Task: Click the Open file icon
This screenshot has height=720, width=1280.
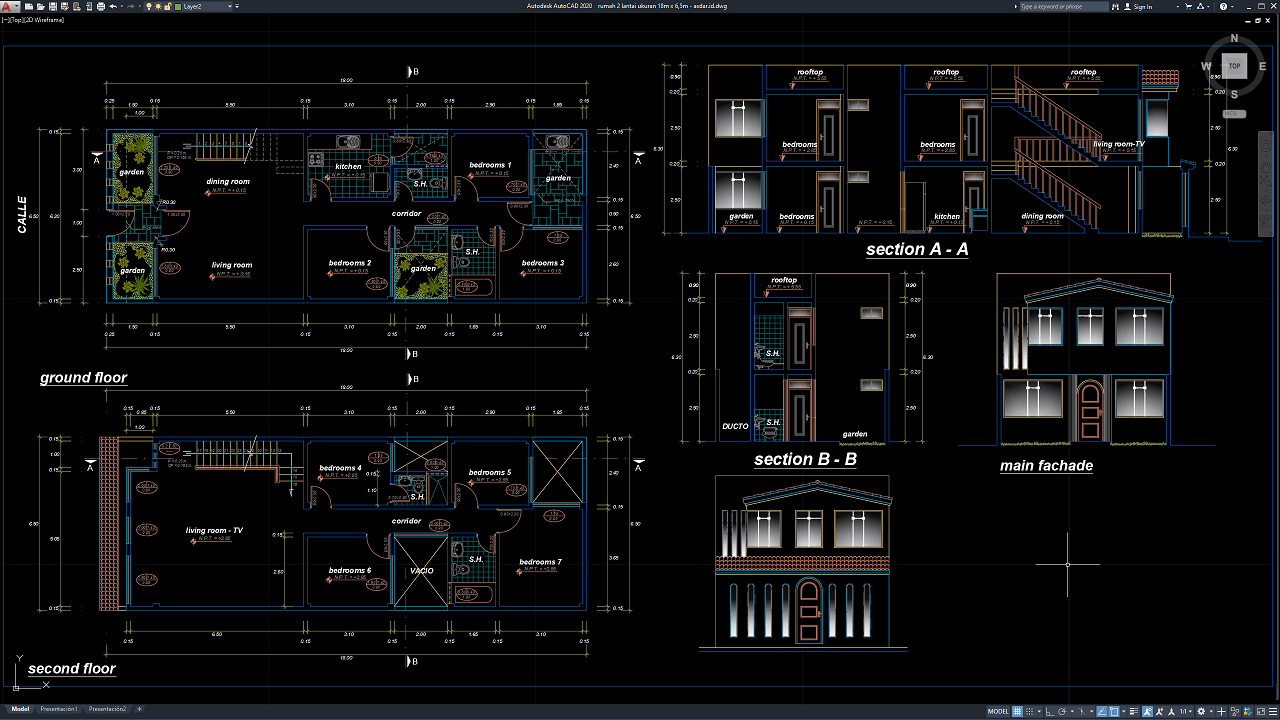Action: pyautogui.click(x=41, y=6)
